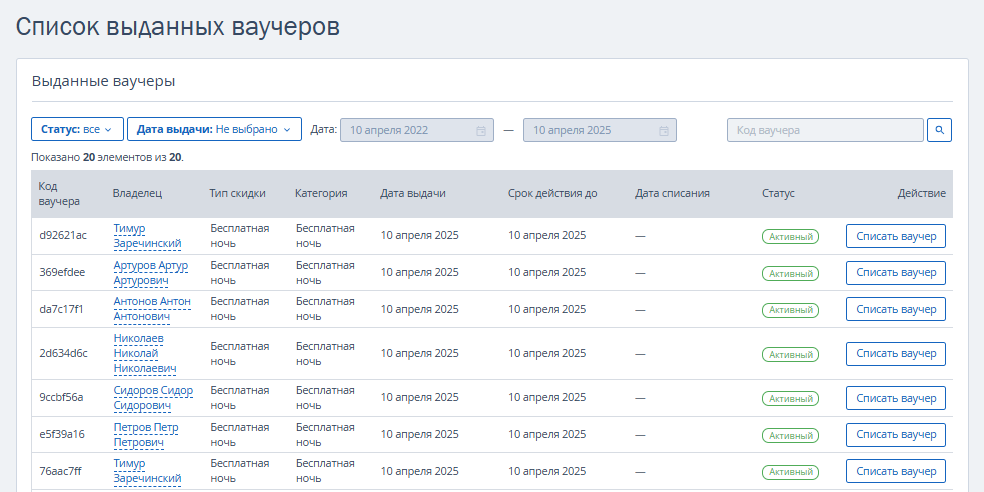Click Активный badge in d92621ac row
The height and width of the screenshot is (492, 984).
tap(790, 237)
